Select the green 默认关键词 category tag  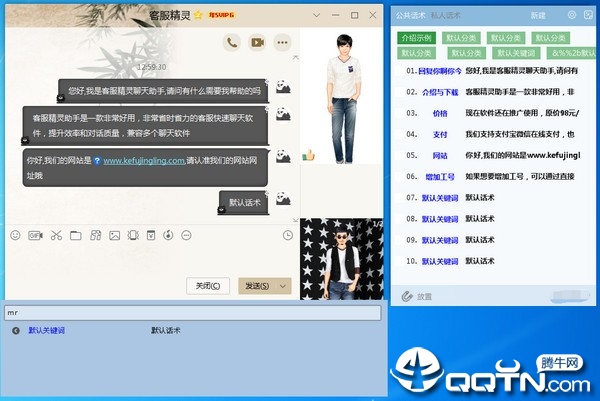[x=516, y=53]
